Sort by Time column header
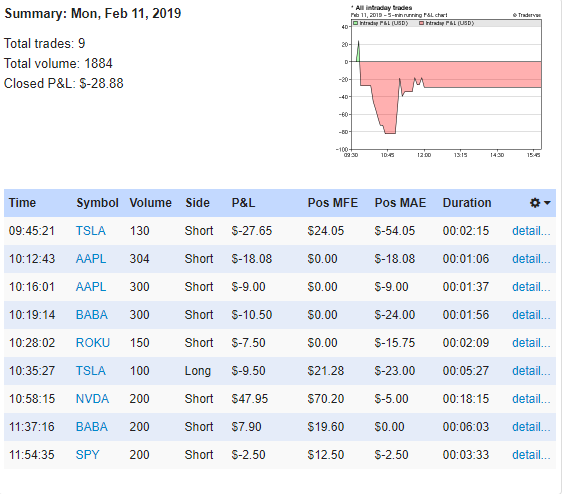The image size is (566, 494). [x=22, y=203]
